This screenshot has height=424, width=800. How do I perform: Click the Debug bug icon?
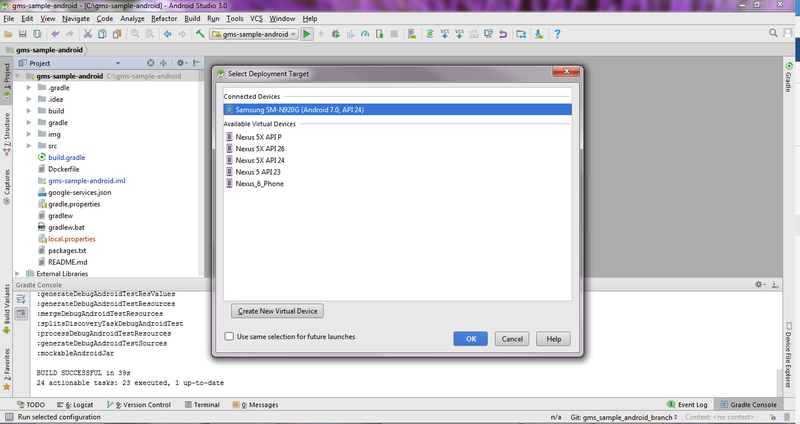coord(335,34)
